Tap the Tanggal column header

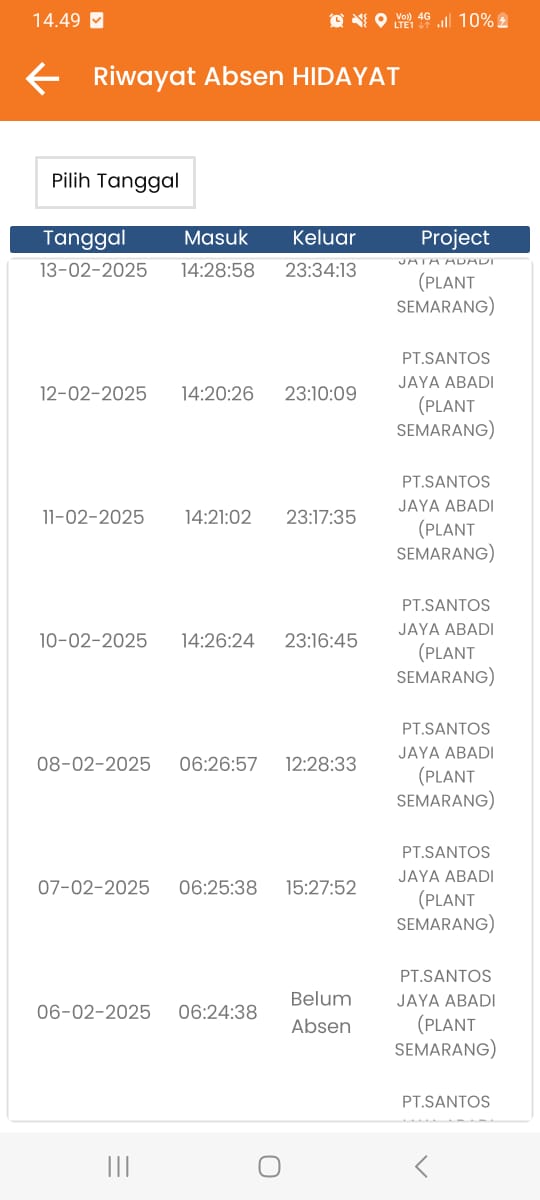tap(84, 238)
